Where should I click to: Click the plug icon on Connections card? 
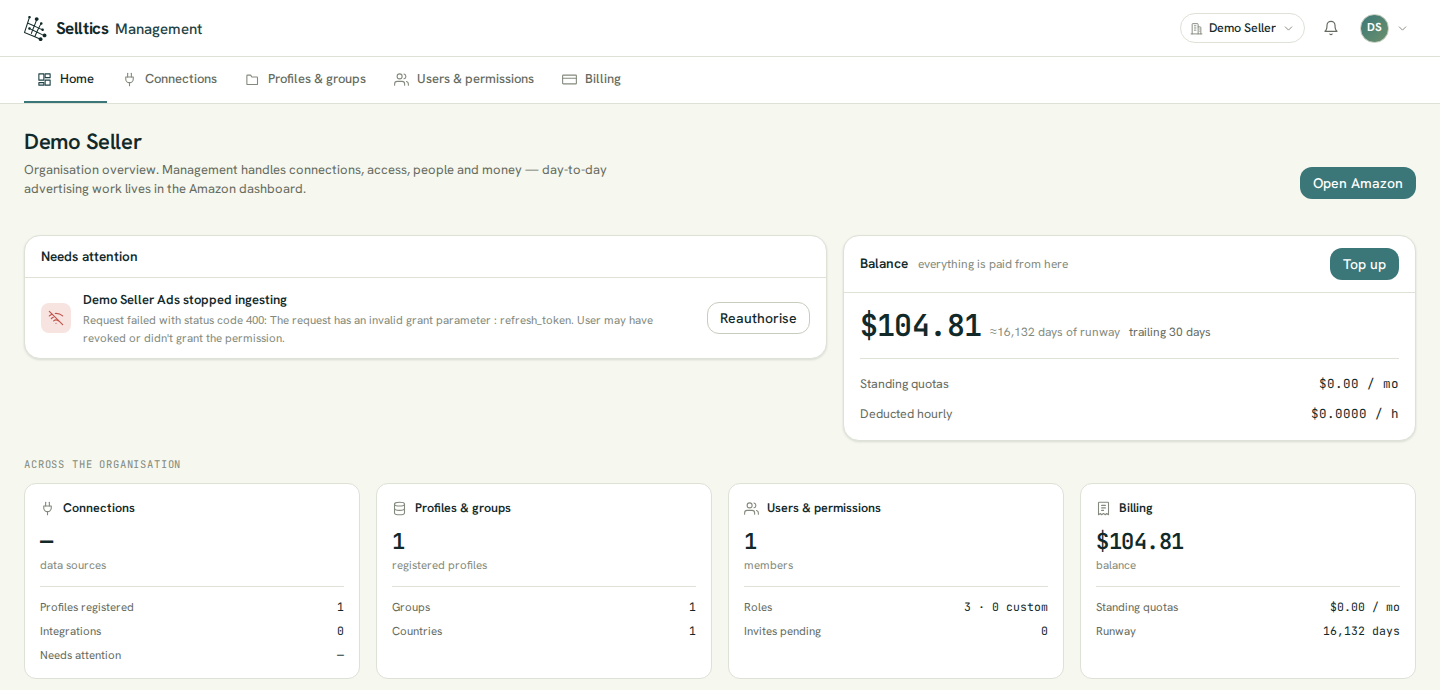[x=47, y=508]
